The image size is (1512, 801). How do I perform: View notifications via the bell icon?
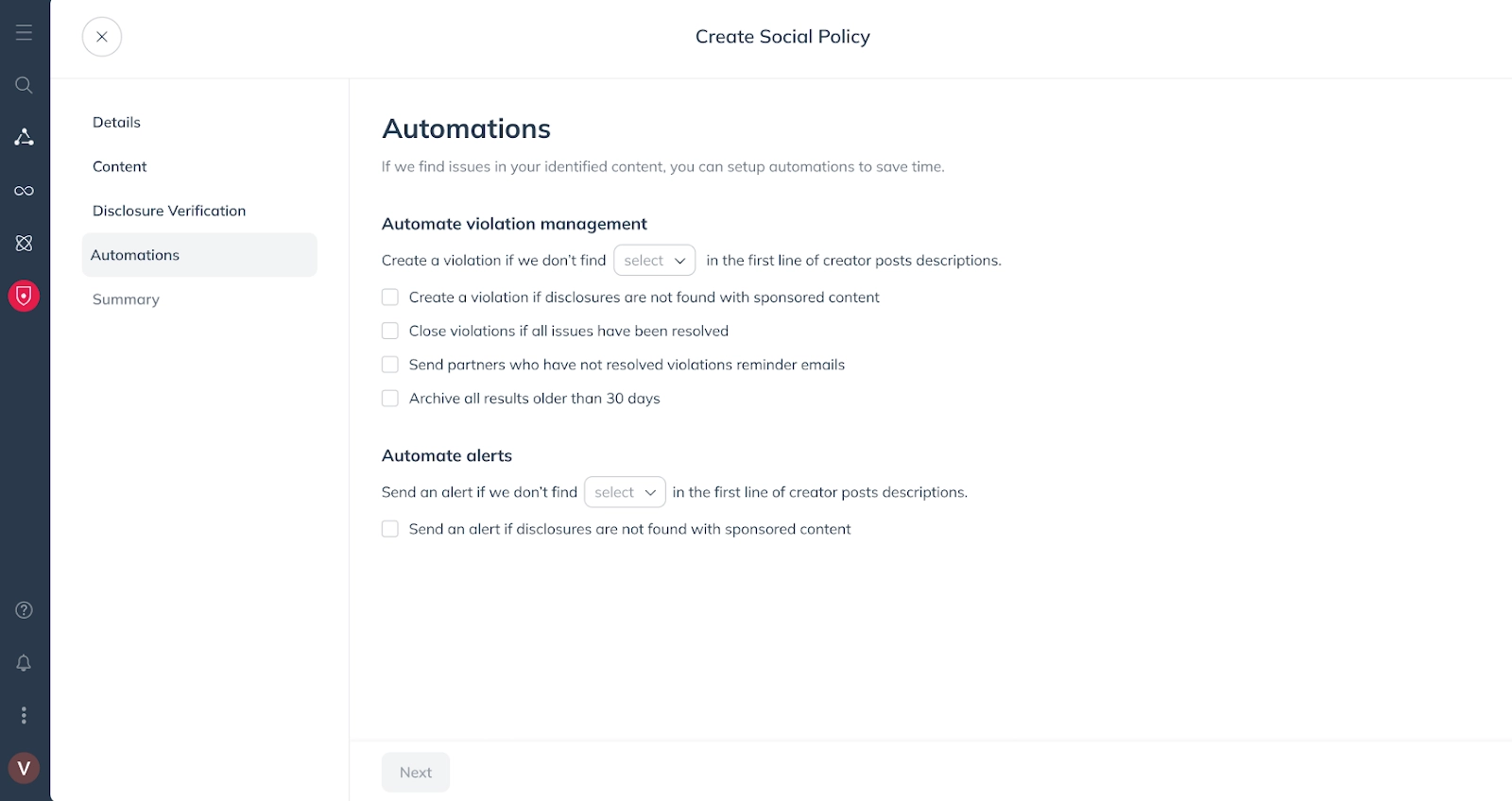pyautogui.click(x=24, y=662)
